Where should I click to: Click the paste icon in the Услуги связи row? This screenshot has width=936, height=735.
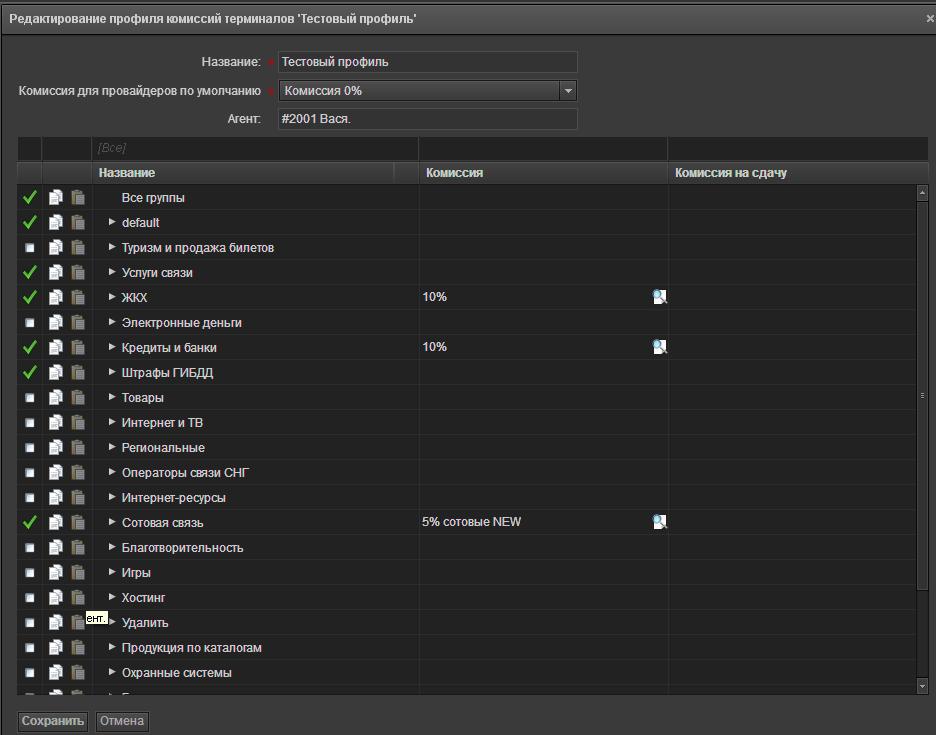click(x=78, y=272)
